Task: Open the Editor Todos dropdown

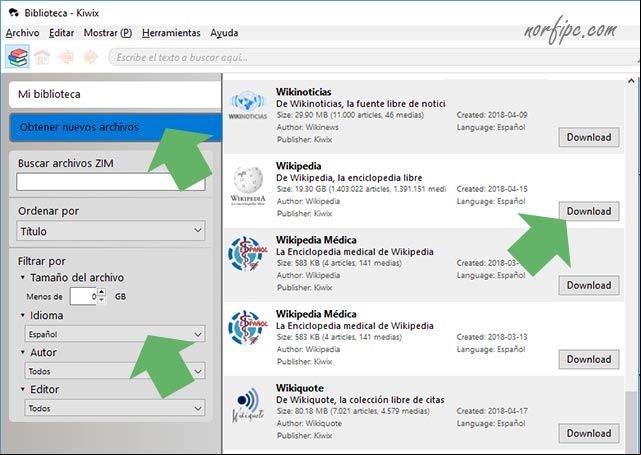Action: click(115, 408)
